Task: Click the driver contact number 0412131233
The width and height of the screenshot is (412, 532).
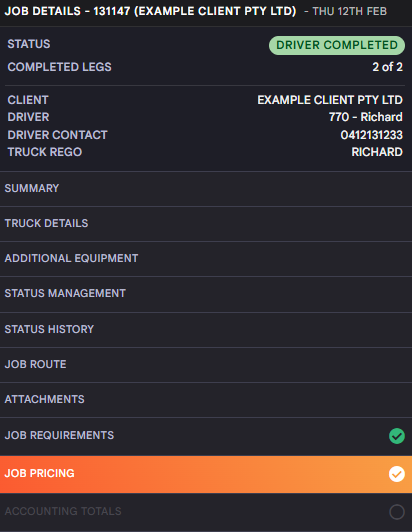Action: pyautogui.click(x=372, y=135)
